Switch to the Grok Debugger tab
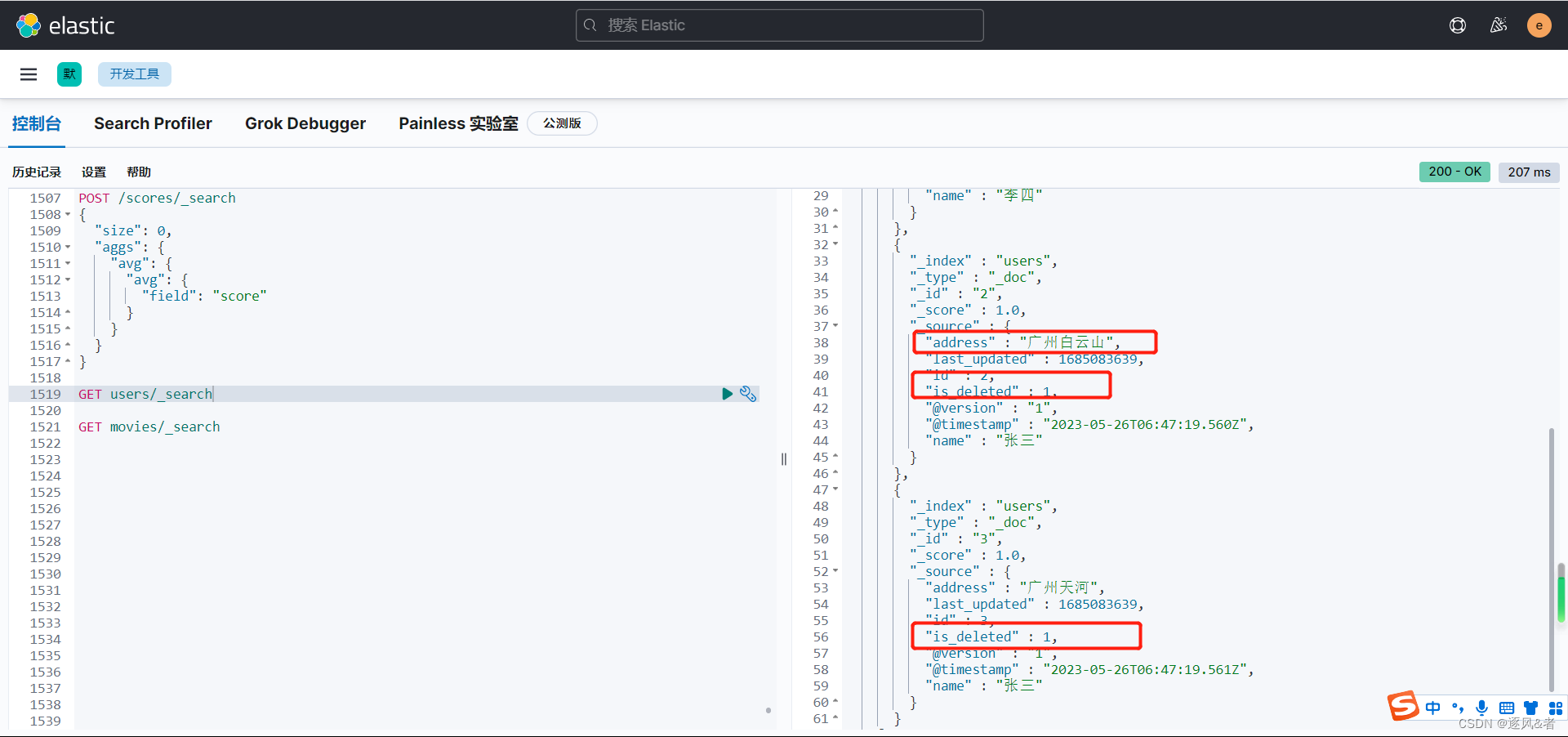The width and height of the screenshot is (1568, 737). click(305, 123)
